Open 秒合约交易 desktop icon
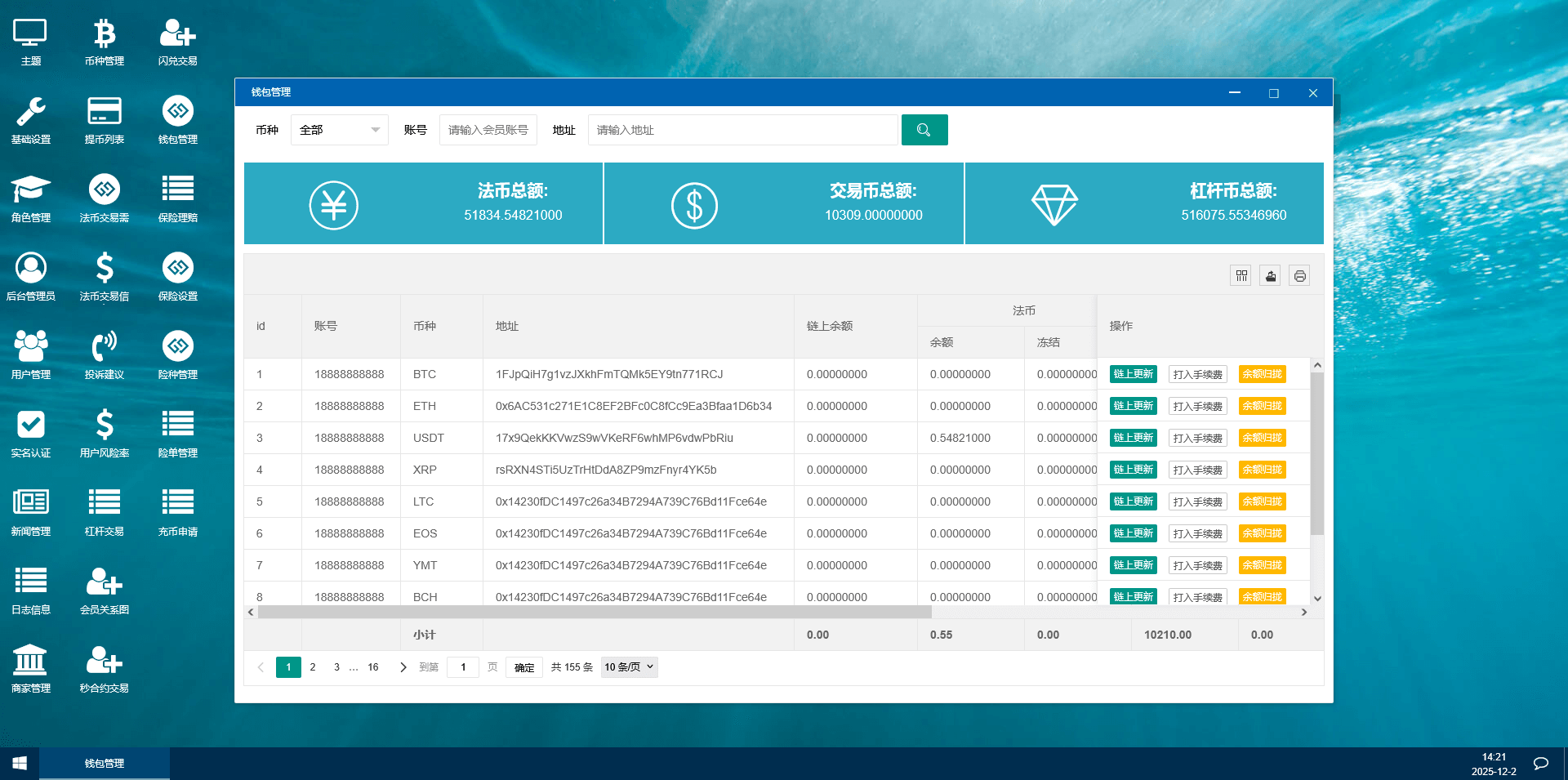The height and width of the screenshot is (780, 1568). click(x=105, y=669)
